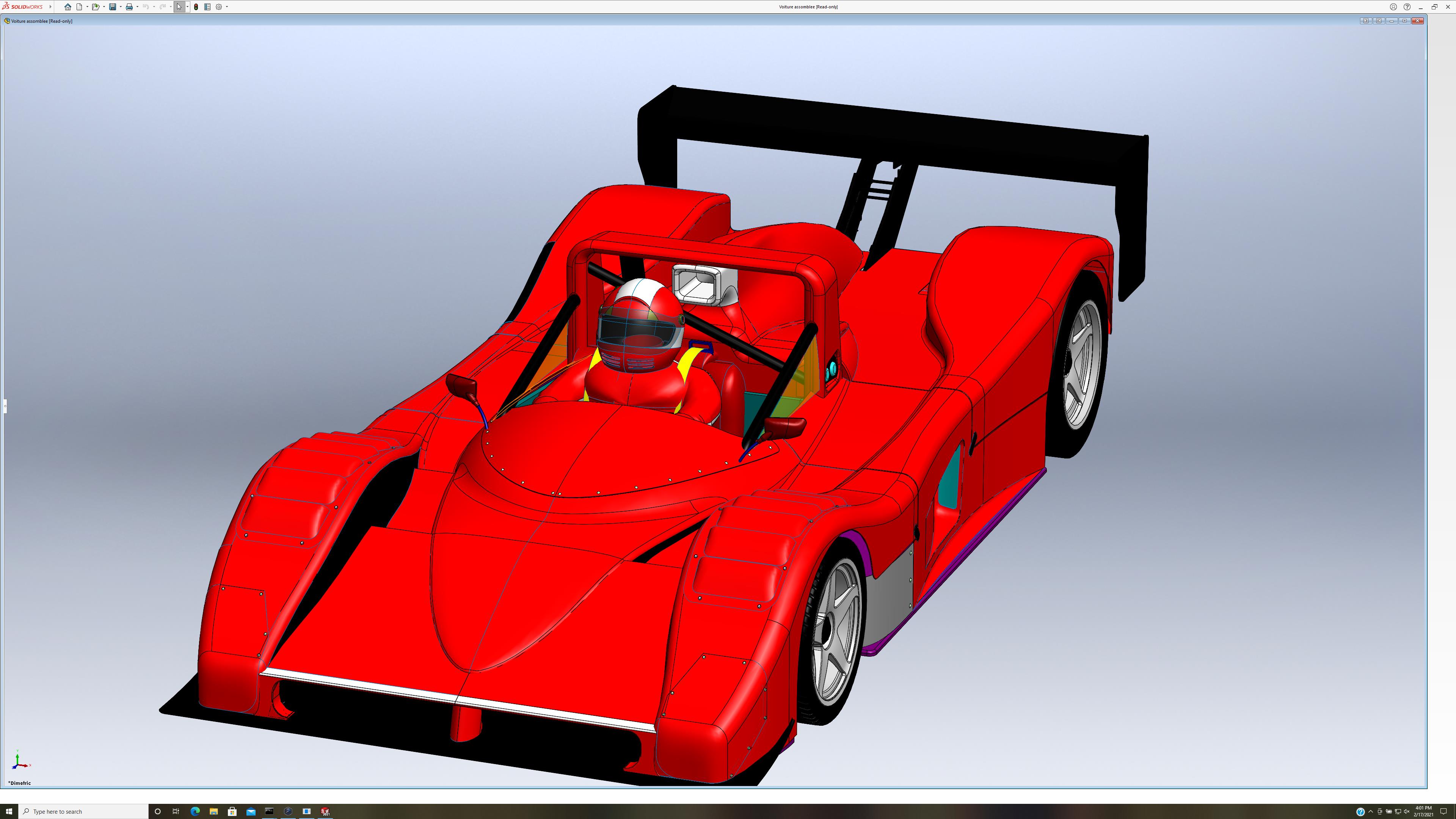Toggle the Select cursor tool
Screen dimensions: 1456x819
tap(179, 7)
